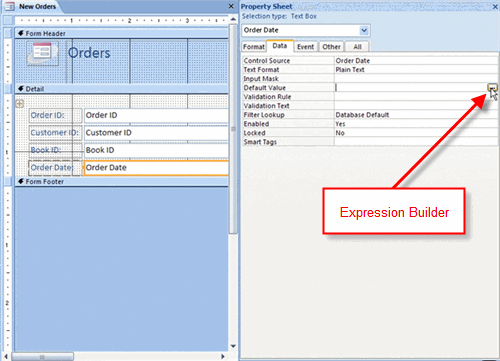Image resolution: width=500 pixels, height=361 pixels.
Task: Select the Order Date text box
Action: (x=156, y=168)
